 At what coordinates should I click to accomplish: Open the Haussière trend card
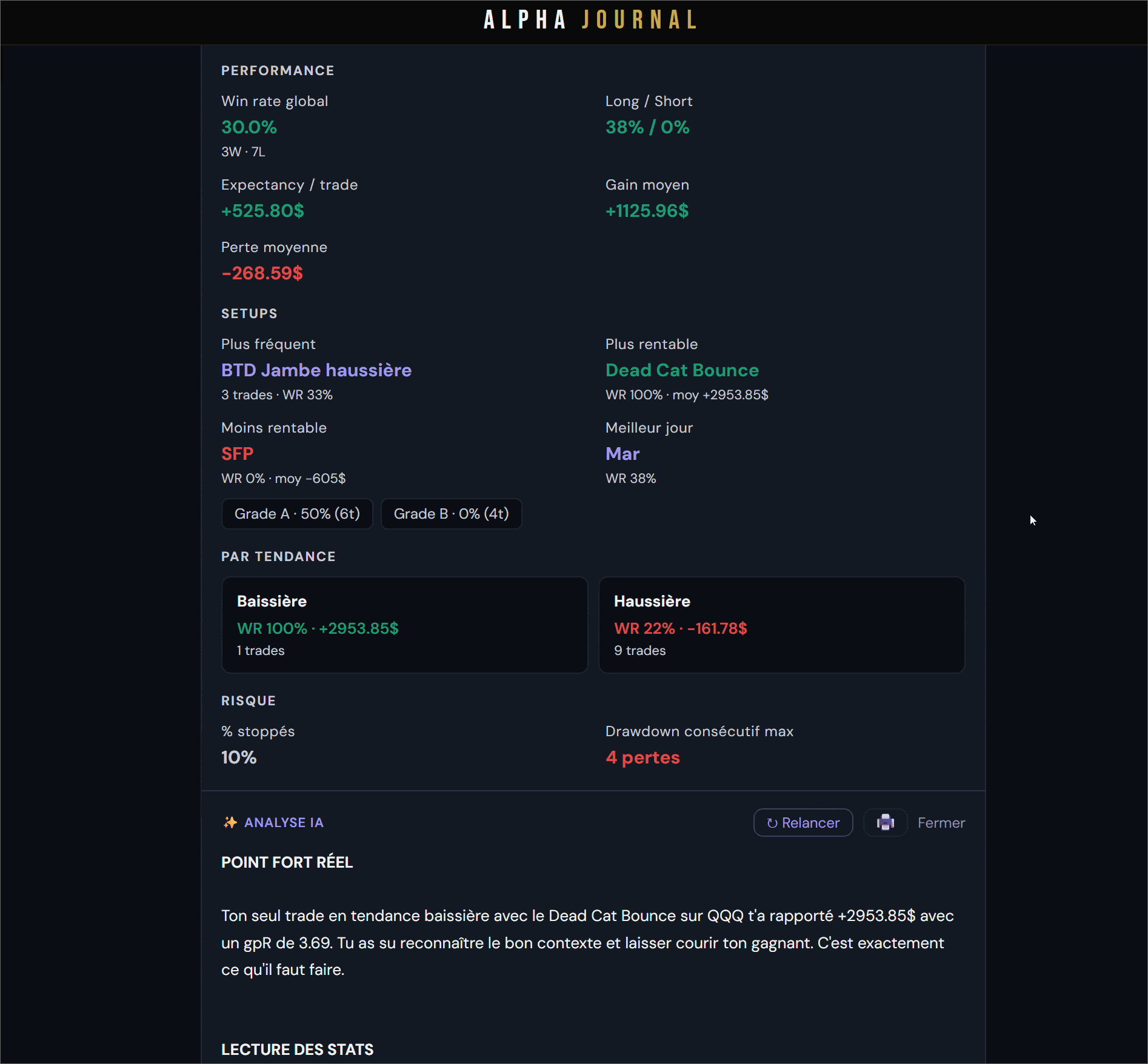(x=782, y=625)
